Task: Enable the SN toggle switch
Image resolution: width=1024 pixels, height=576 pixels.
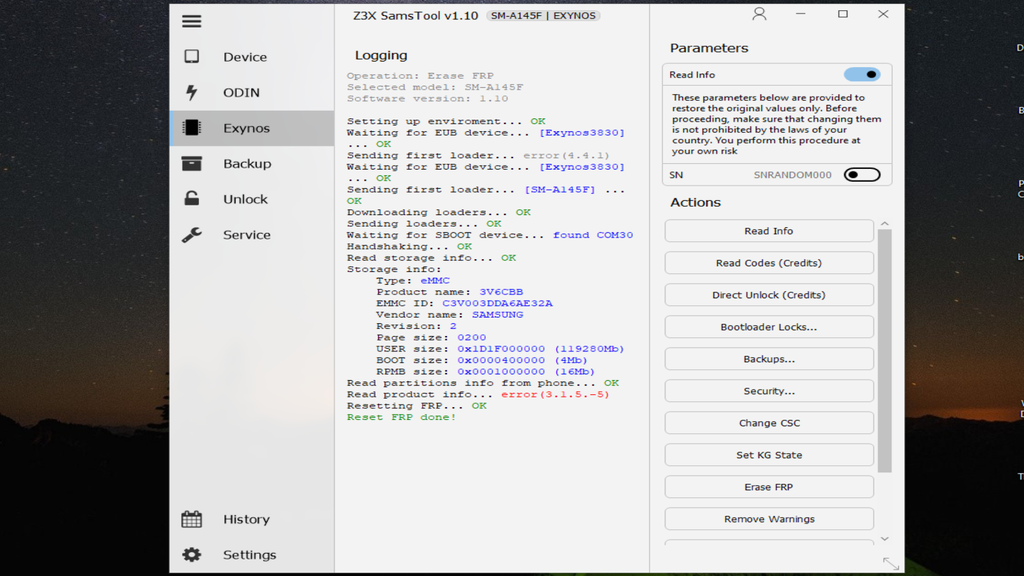Action: coord(862,174)
